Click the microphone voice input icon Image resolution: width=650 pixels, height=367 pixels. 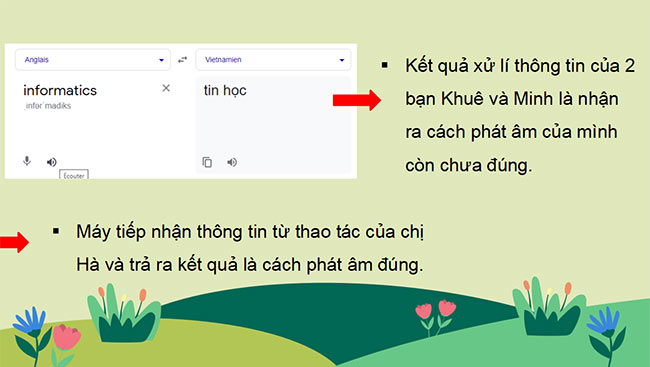[27, 161]
